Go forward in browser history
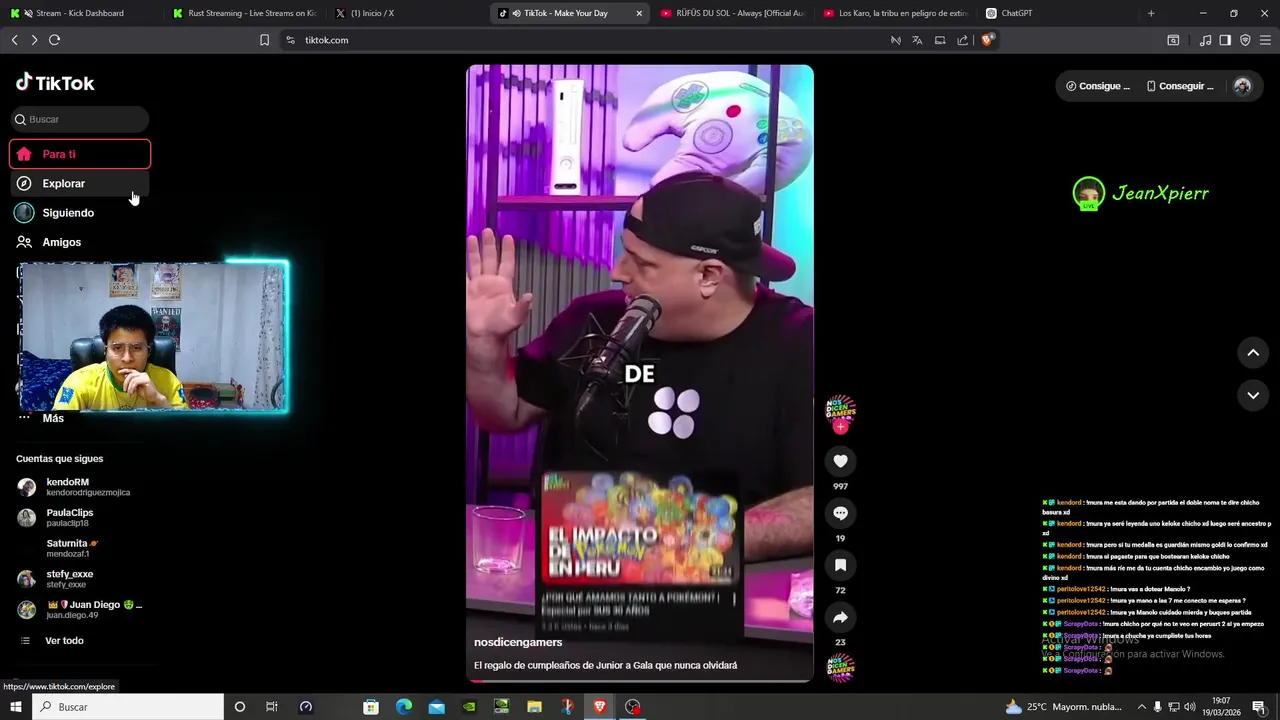Image resolution: width=1280 pixels, height=720 pixels. click(x=34, y=40)
